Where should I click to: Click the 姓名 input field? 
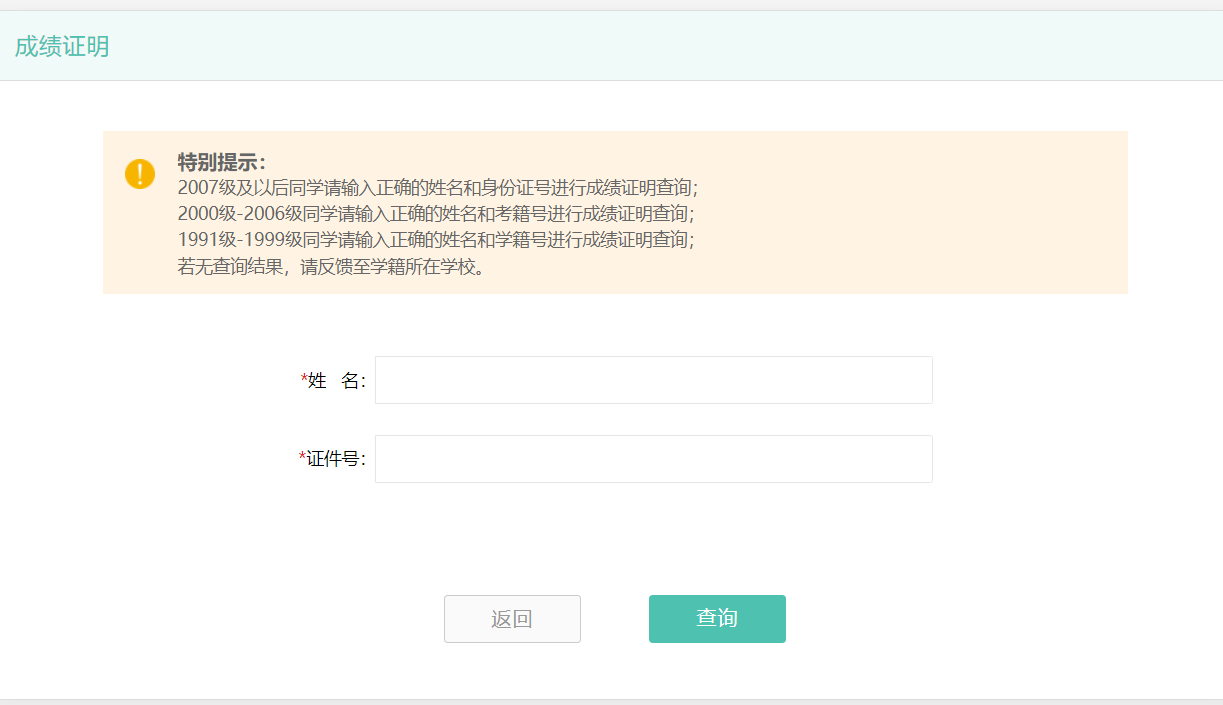653,380
